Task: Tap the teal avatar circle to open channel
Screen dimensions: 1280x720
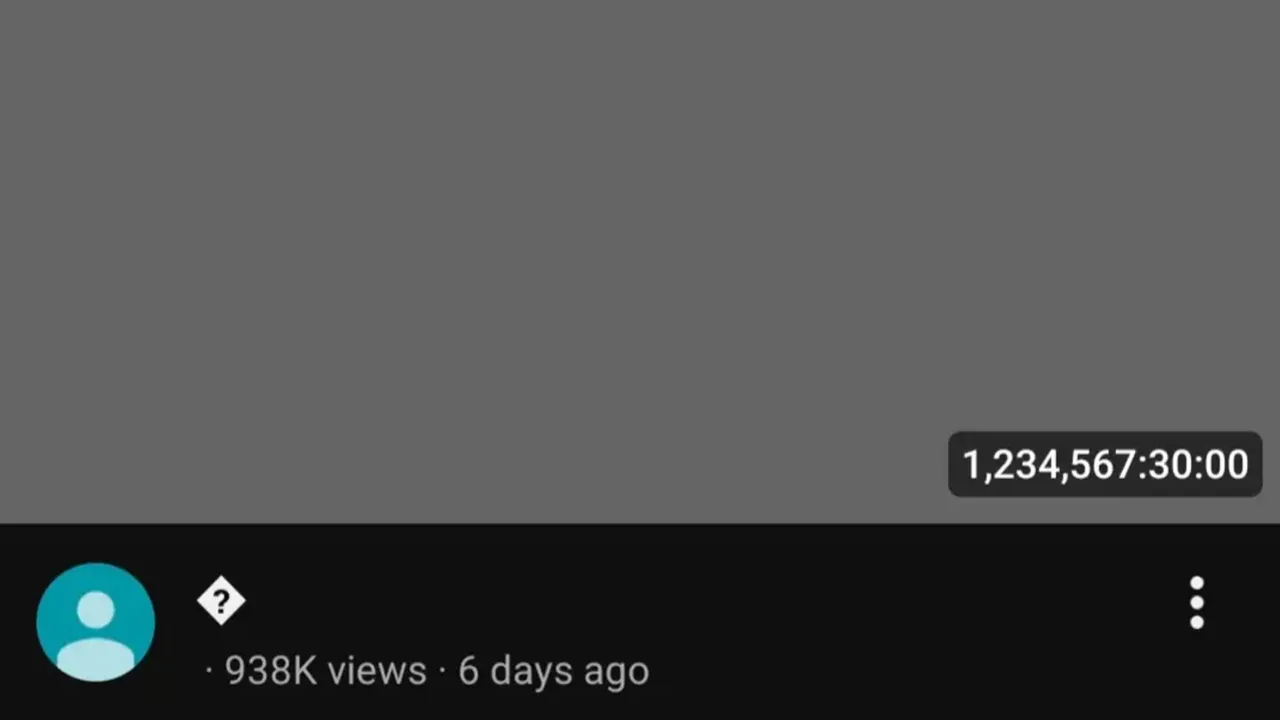Action: (95, 622)
